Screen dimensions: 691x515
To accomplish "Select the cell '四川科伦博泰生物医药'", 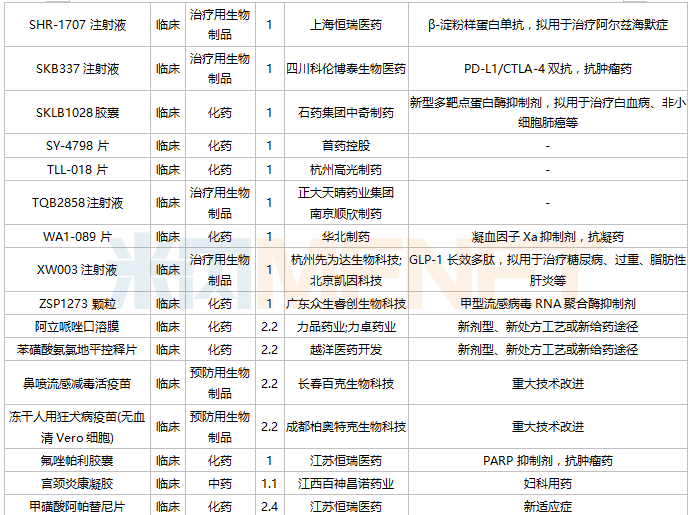I will coord(346,69).
